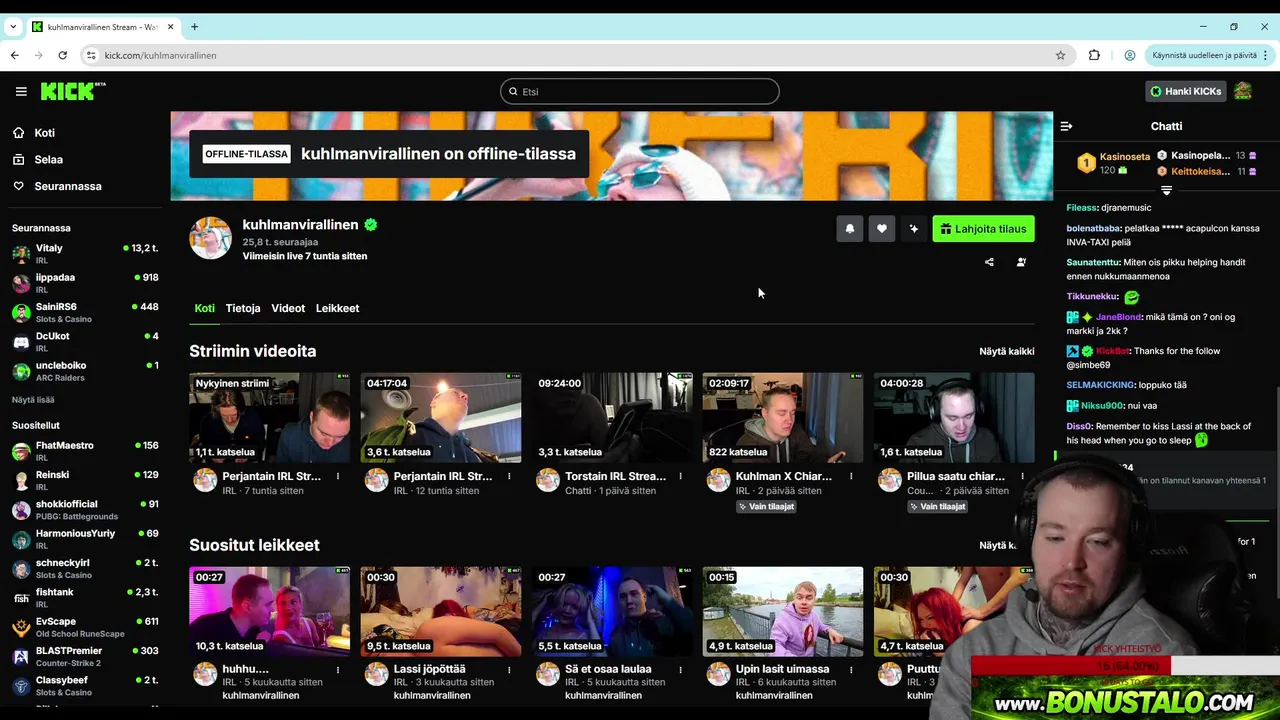The width and height of the screenshot is (1280, 720).
Task: Select the Koti tab on the channel
Action: point(204,308)
